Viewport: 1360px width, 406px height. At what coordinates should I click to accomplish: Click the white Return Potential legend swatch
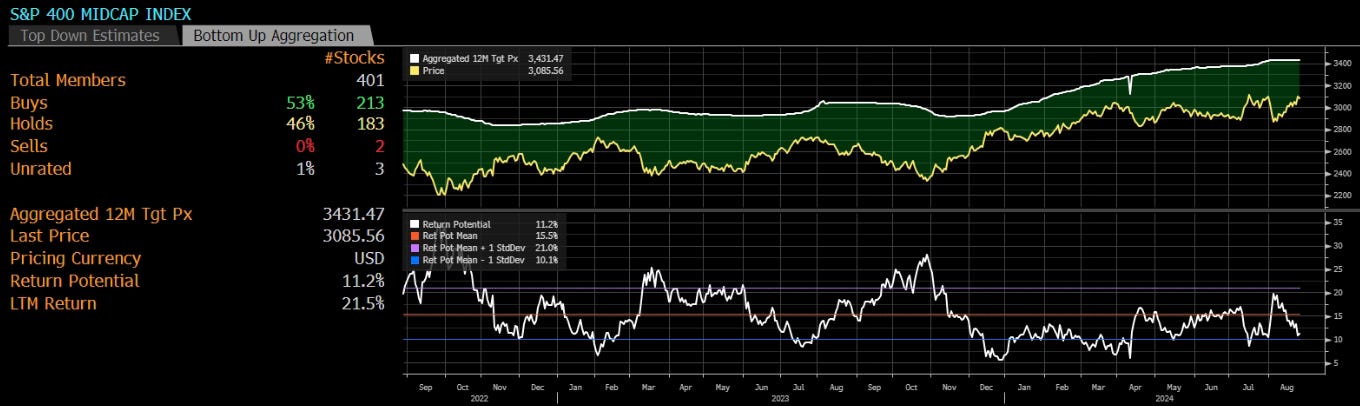414,224
